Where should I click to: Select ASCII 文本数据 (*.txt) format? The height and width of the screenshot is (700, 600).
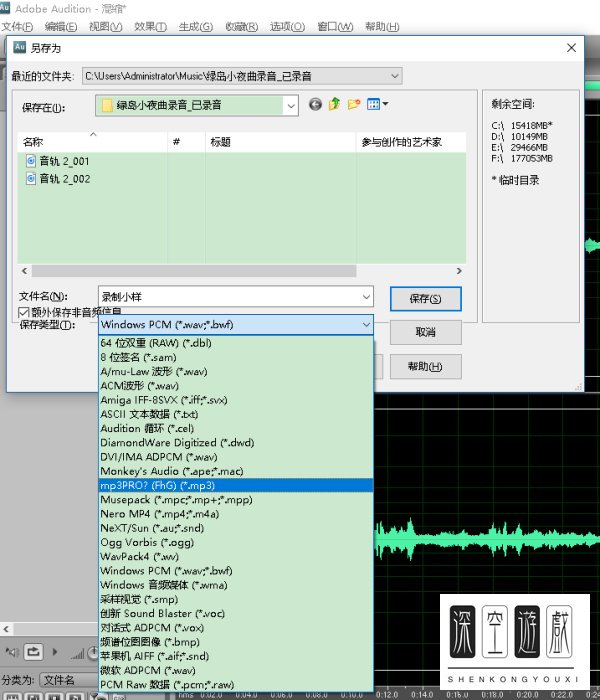(236, 414)
